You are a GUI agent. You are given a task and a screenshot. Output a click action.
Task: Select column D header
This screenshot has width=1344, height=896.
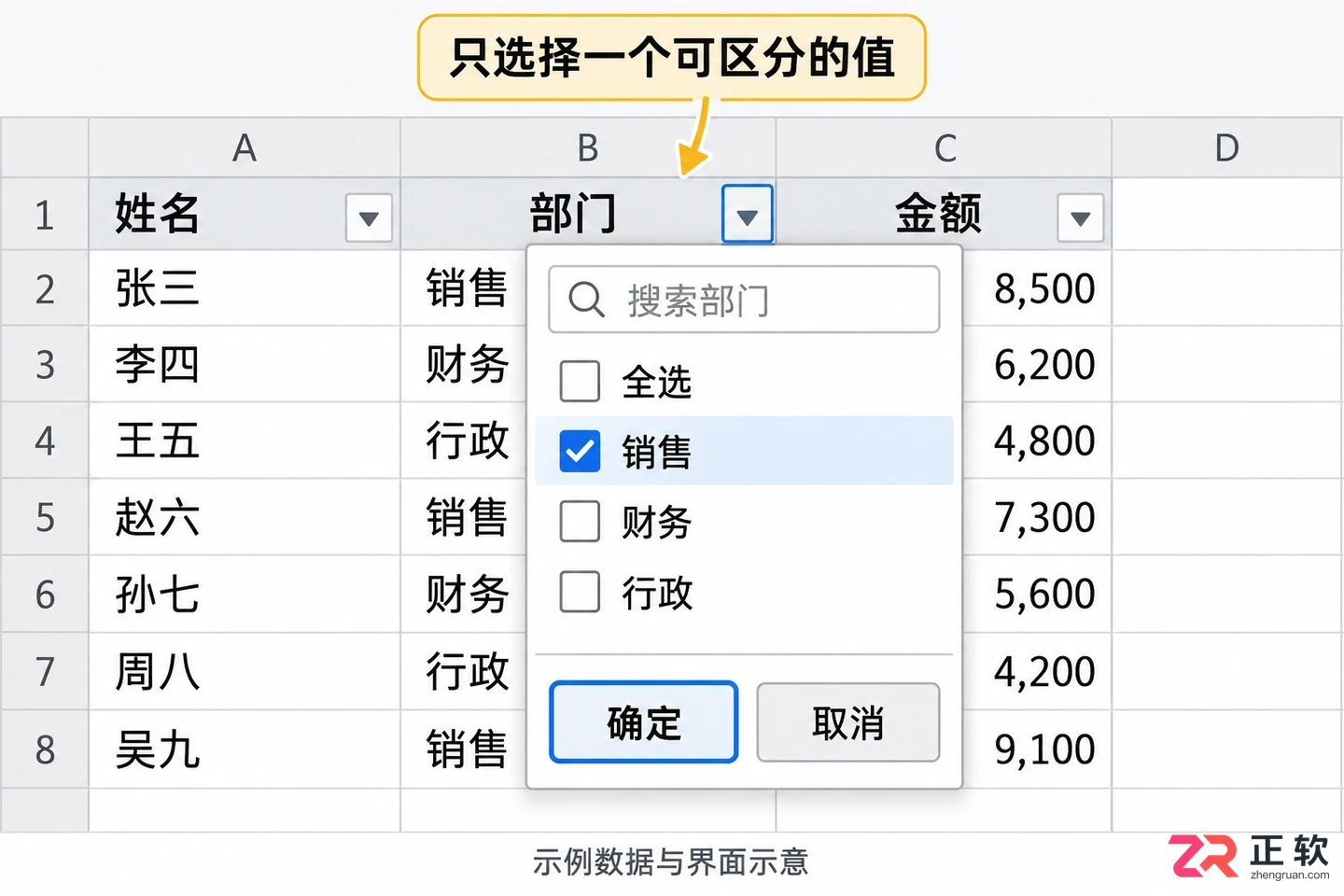tap(1227, 147)
